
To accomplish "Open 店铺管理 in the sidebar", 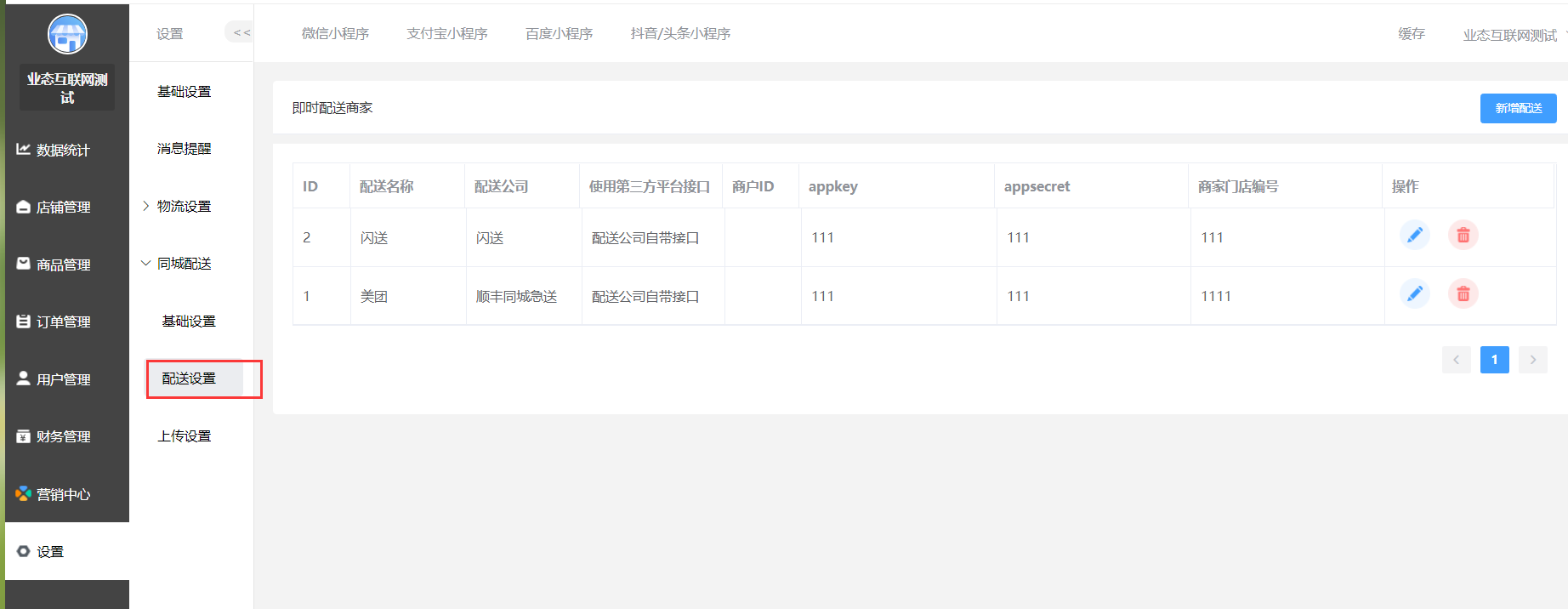I will (x=67, y=207).
